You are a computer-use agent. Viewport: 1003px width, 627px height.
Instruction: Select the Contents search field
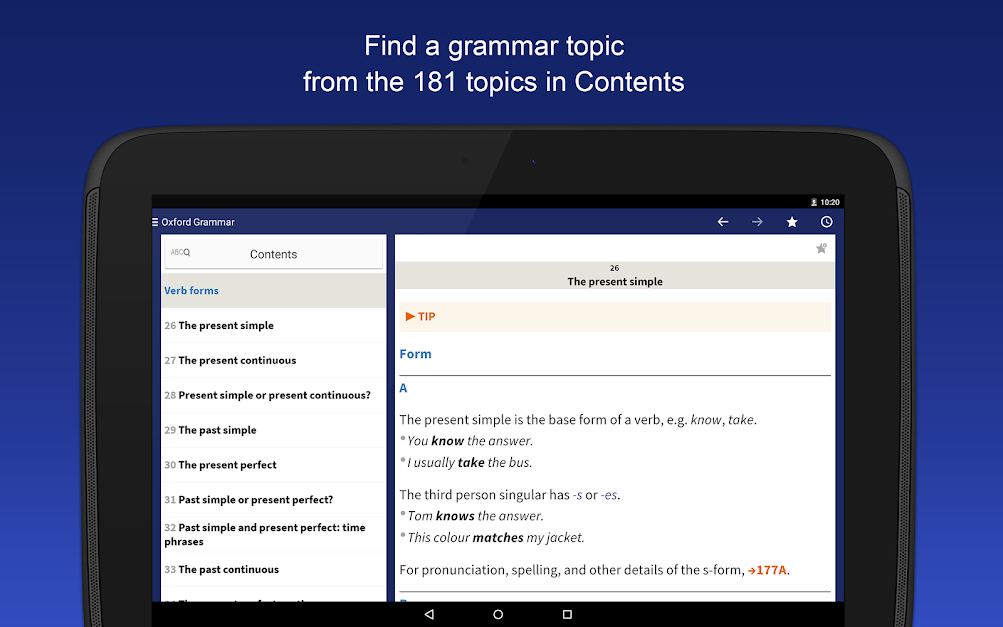pos(273,254)
